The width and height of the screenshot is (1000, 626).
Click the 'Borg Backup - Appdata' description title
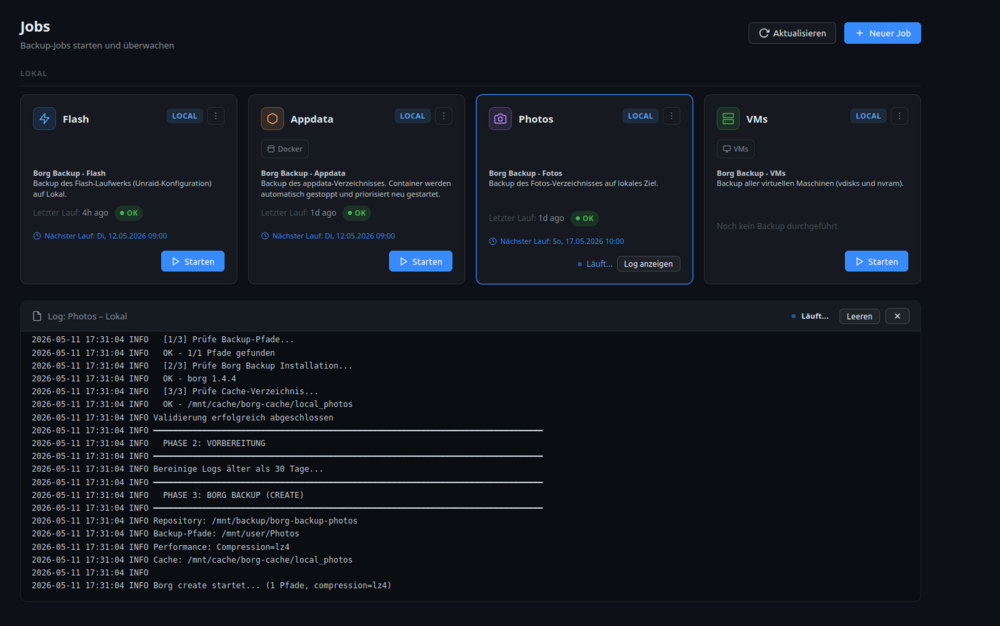pos(303,173)
